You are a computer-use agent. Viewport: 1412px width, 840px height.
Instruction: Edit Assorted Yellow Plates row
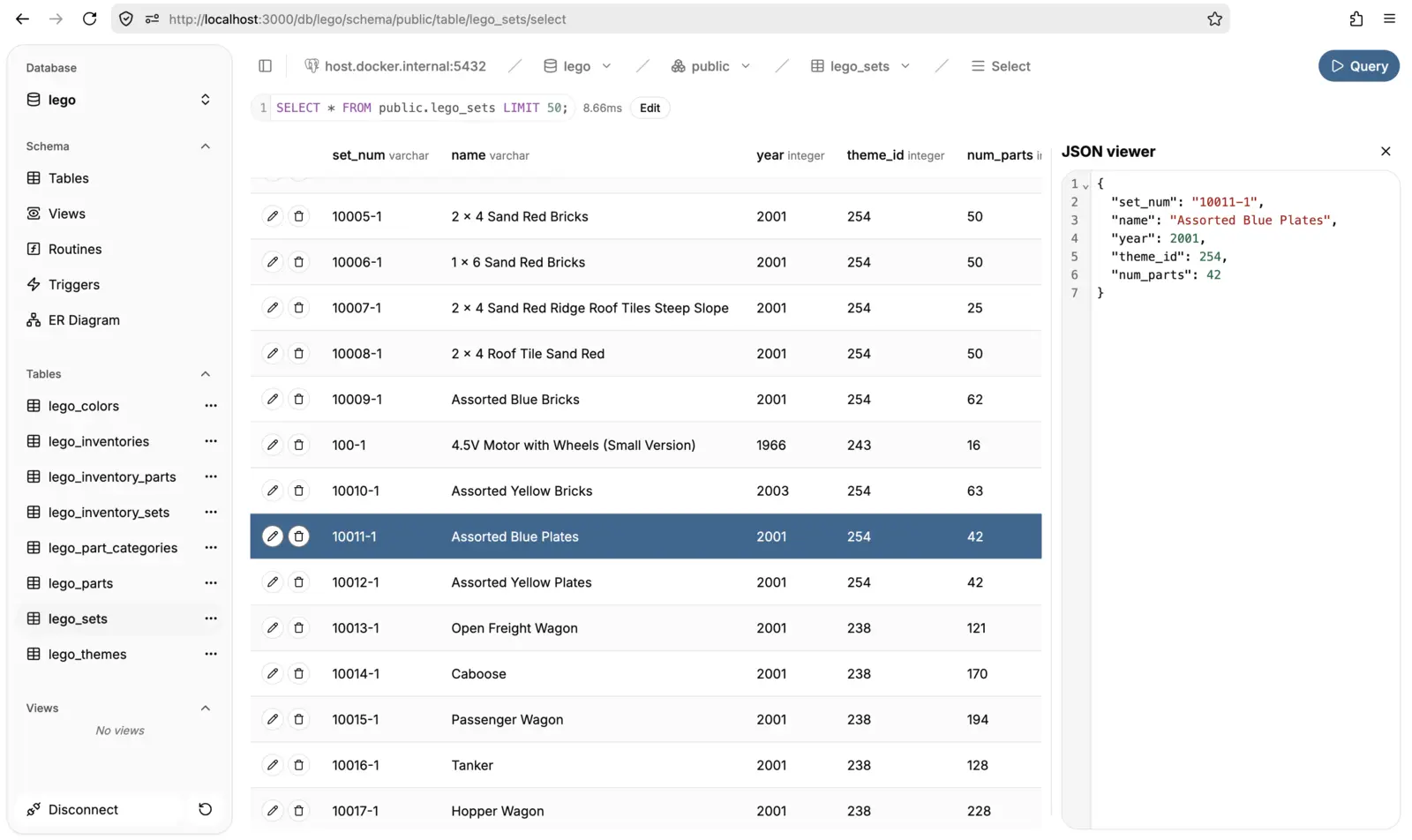[x=273, y=582]
